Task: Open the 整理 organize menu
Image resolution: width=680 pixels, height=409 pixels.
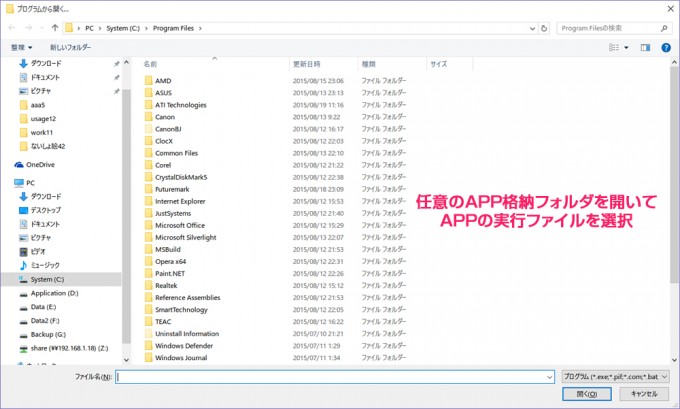Action: pyautogui.click(x=21, y=47)
